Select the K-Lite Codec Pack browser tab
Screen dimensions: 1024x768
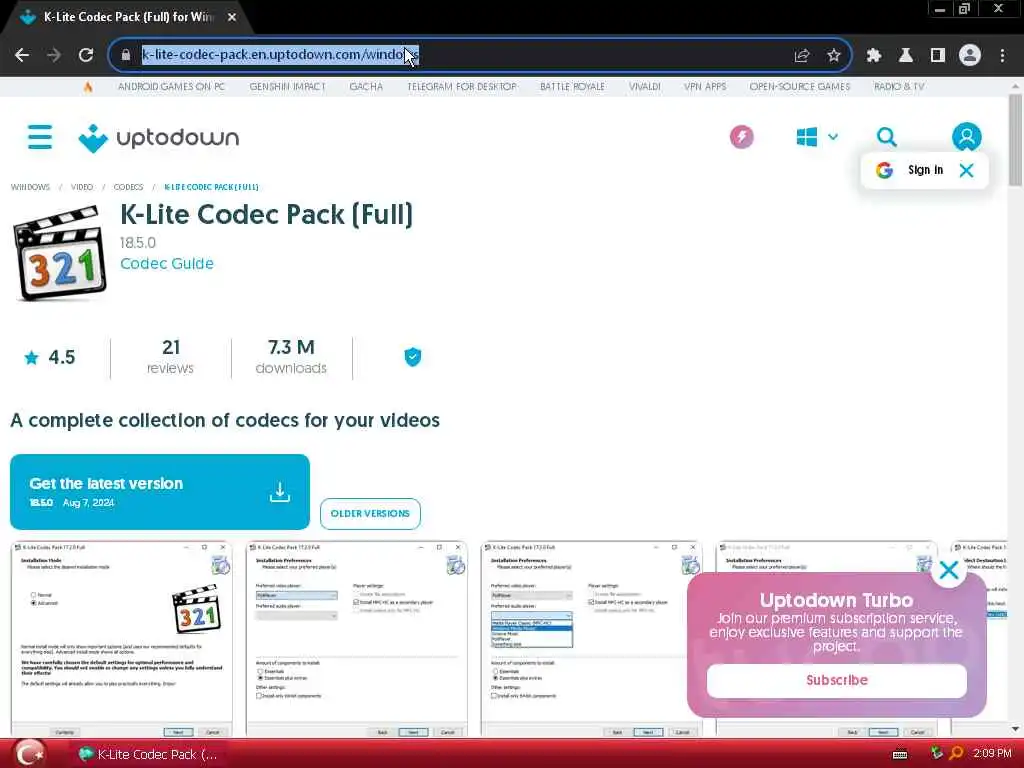pyautogui.click(x=127, y=18)
